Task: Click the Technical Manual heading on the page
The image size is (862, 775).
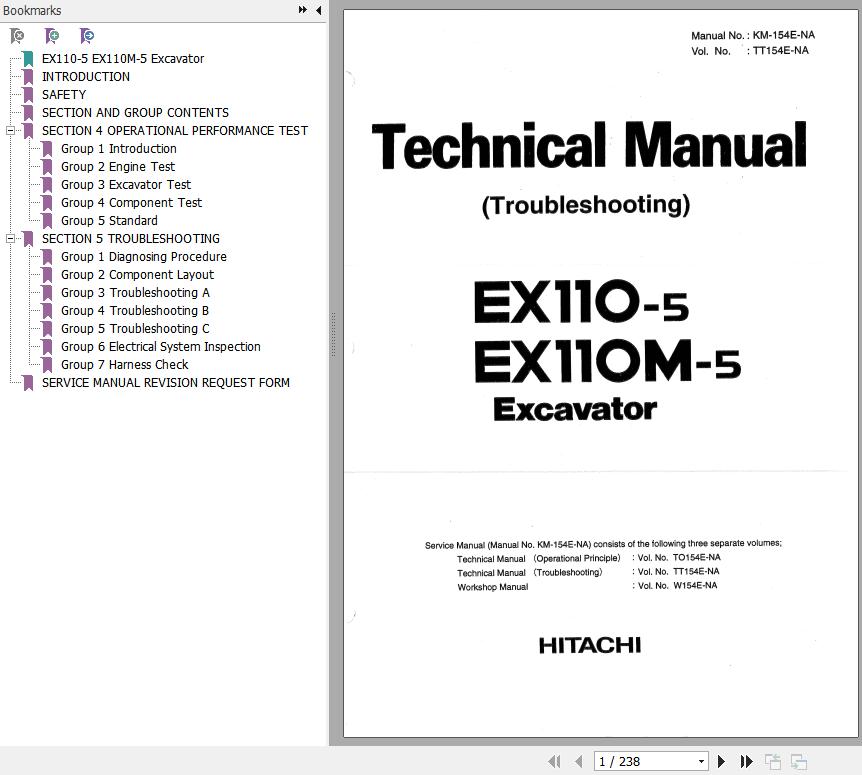Action: tap(589, 146)
